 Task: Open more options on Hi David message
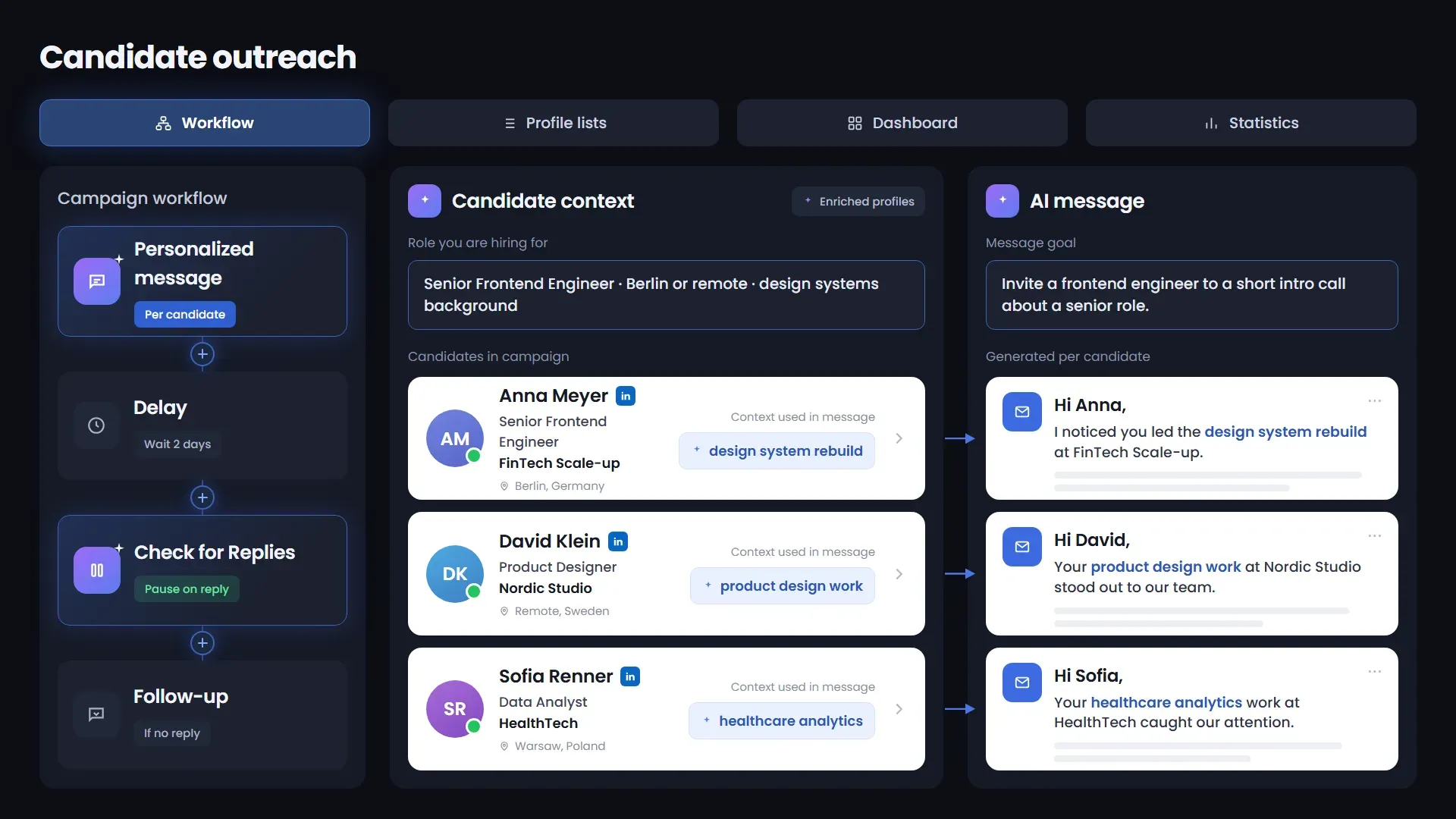[1375, 536]
